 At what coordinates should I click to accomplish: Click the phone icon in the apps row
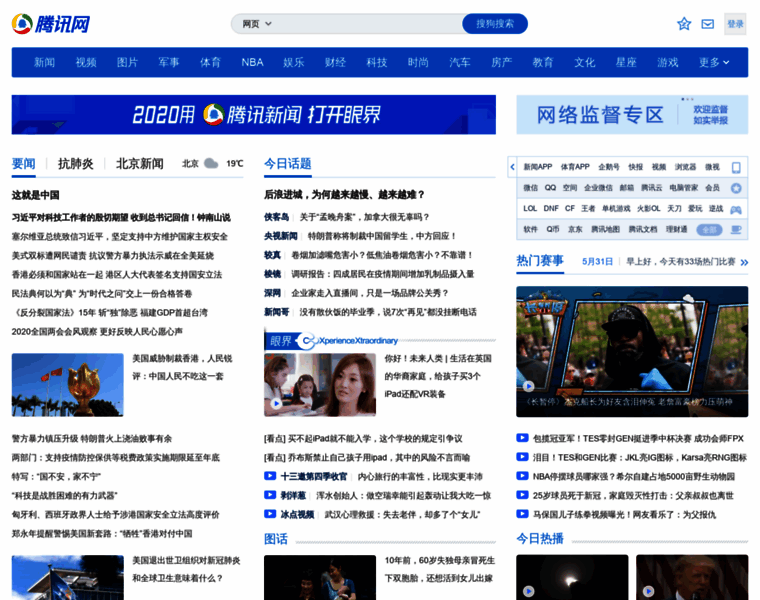point(736,167)
